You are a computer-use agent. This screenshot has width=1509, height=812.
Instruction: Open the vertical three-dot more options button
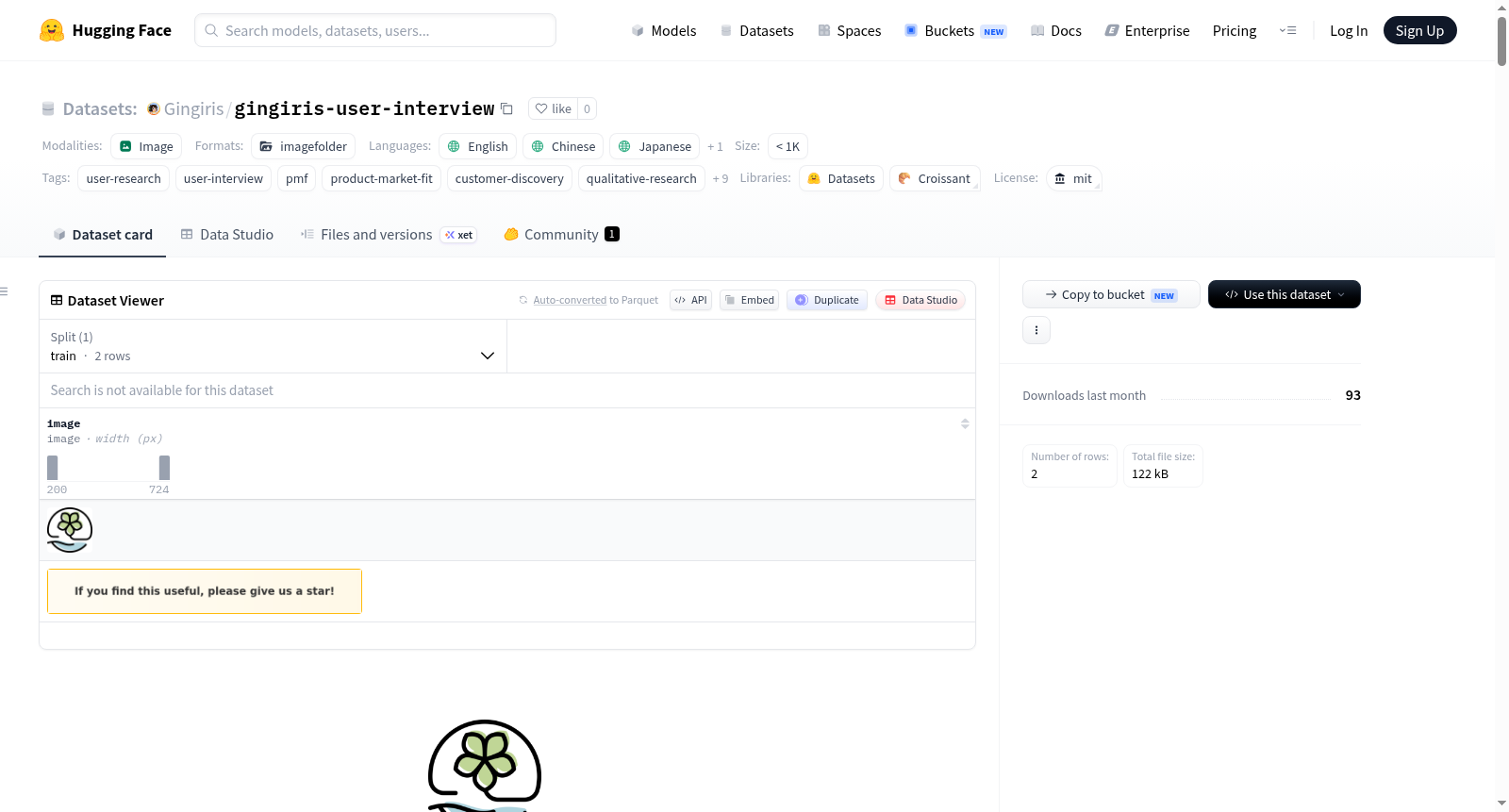[1036, 330]
